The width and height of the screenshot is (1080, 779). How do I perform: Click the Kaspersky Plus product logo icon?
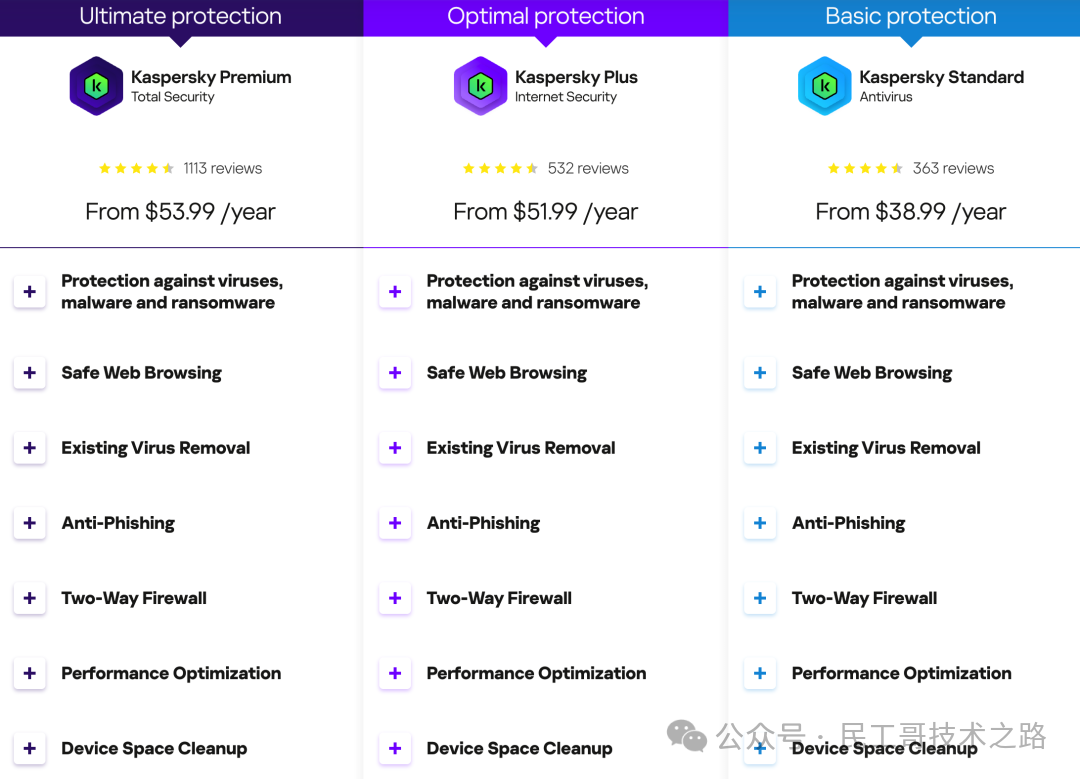[480, 86]
